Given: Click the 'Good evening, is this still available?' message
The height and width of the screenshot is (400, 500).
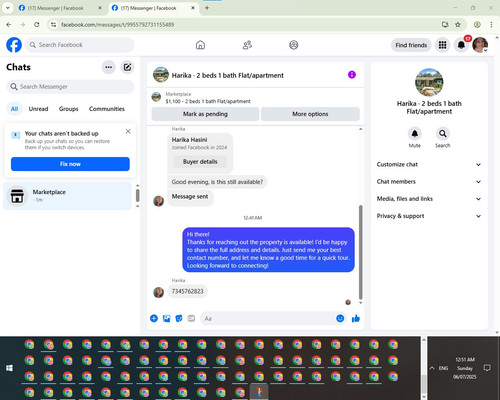Looking at the screenshot, I should pos(217,182).
